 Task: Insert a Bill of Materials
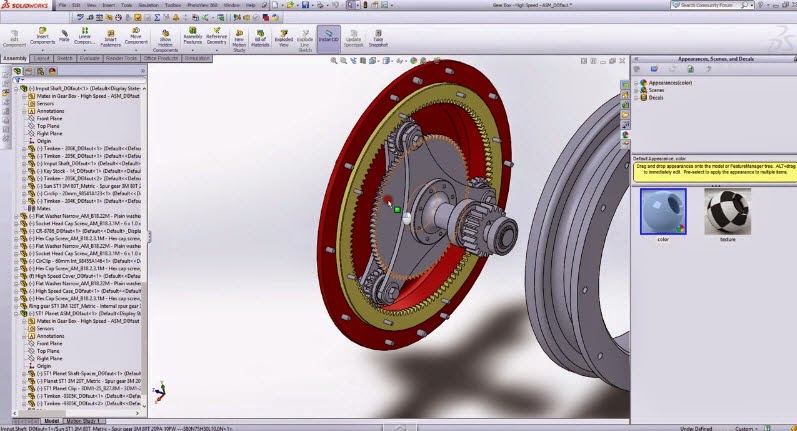pos(260,39)
